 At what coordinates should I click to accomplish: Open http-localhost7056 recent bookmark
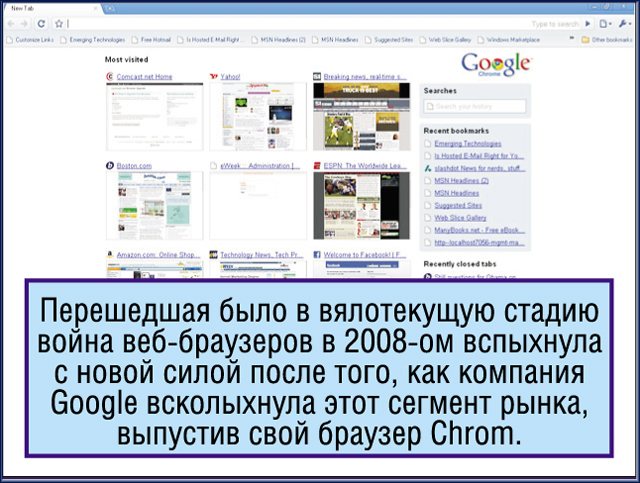(x=480, y=243)
